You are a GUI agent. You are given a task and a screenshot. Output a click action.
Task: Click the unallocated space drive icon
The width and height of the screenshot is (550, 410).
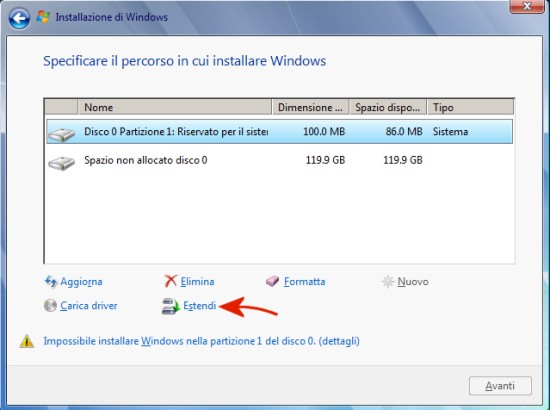coord(62,163)
